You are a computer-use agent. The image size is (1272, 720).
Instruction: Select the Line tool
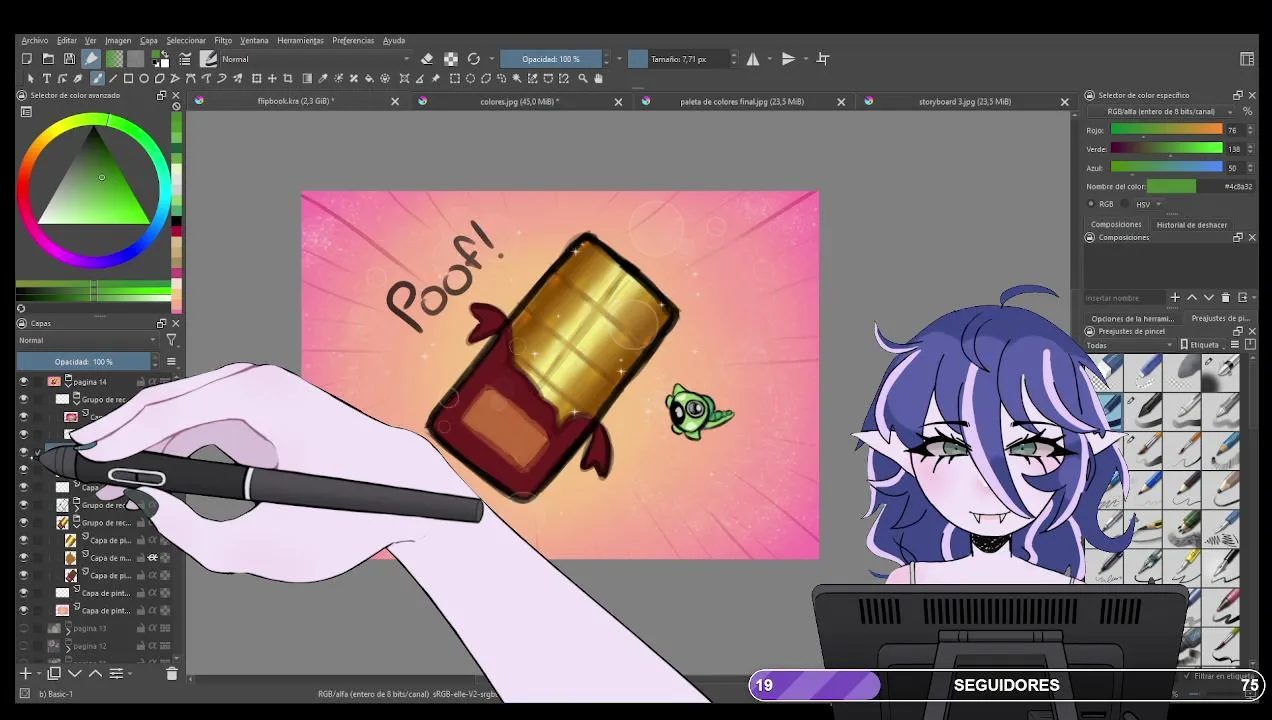(x=112, y=78)
